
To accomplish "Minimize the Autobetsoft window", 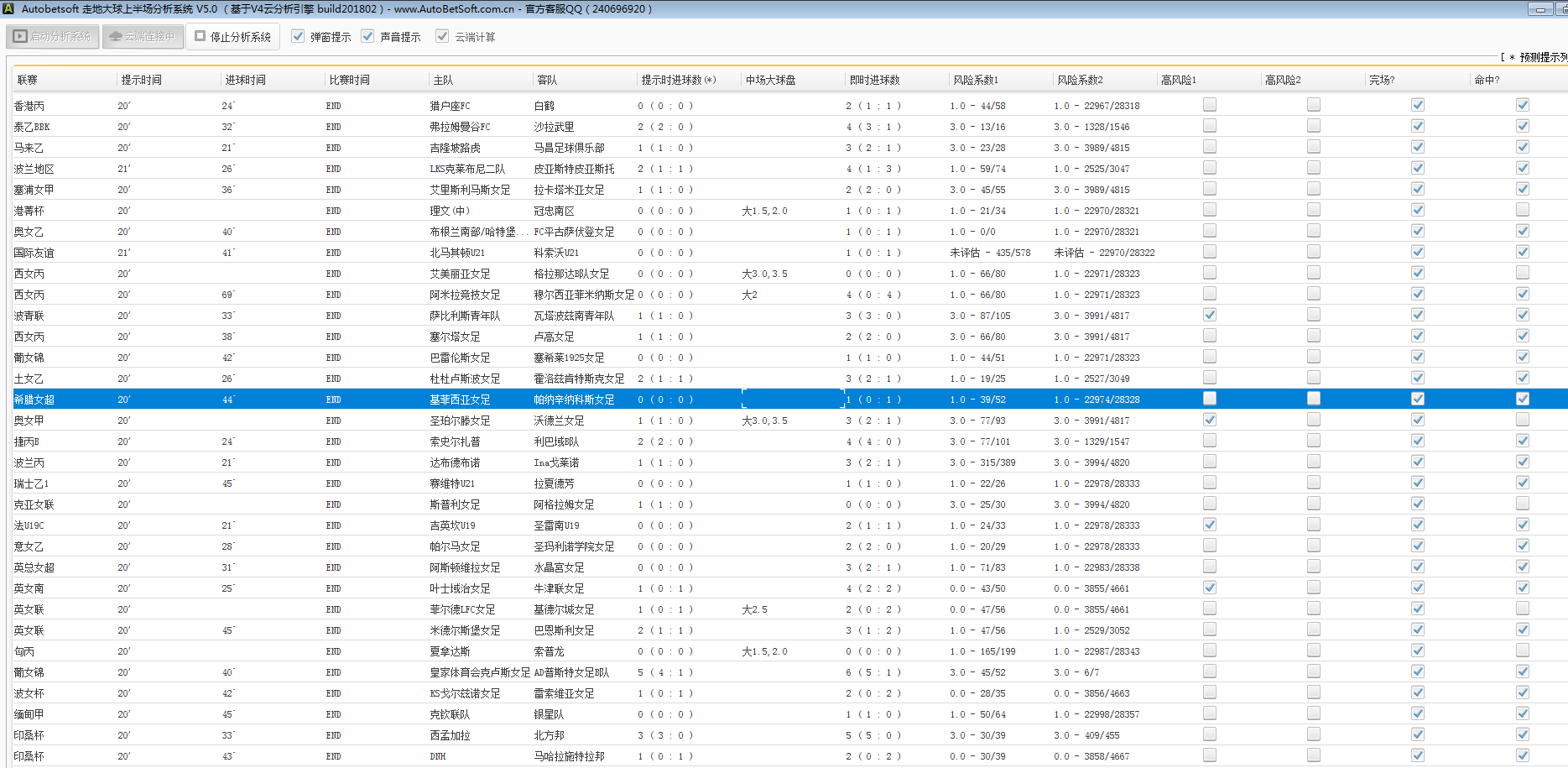I will pos(1539,9).
